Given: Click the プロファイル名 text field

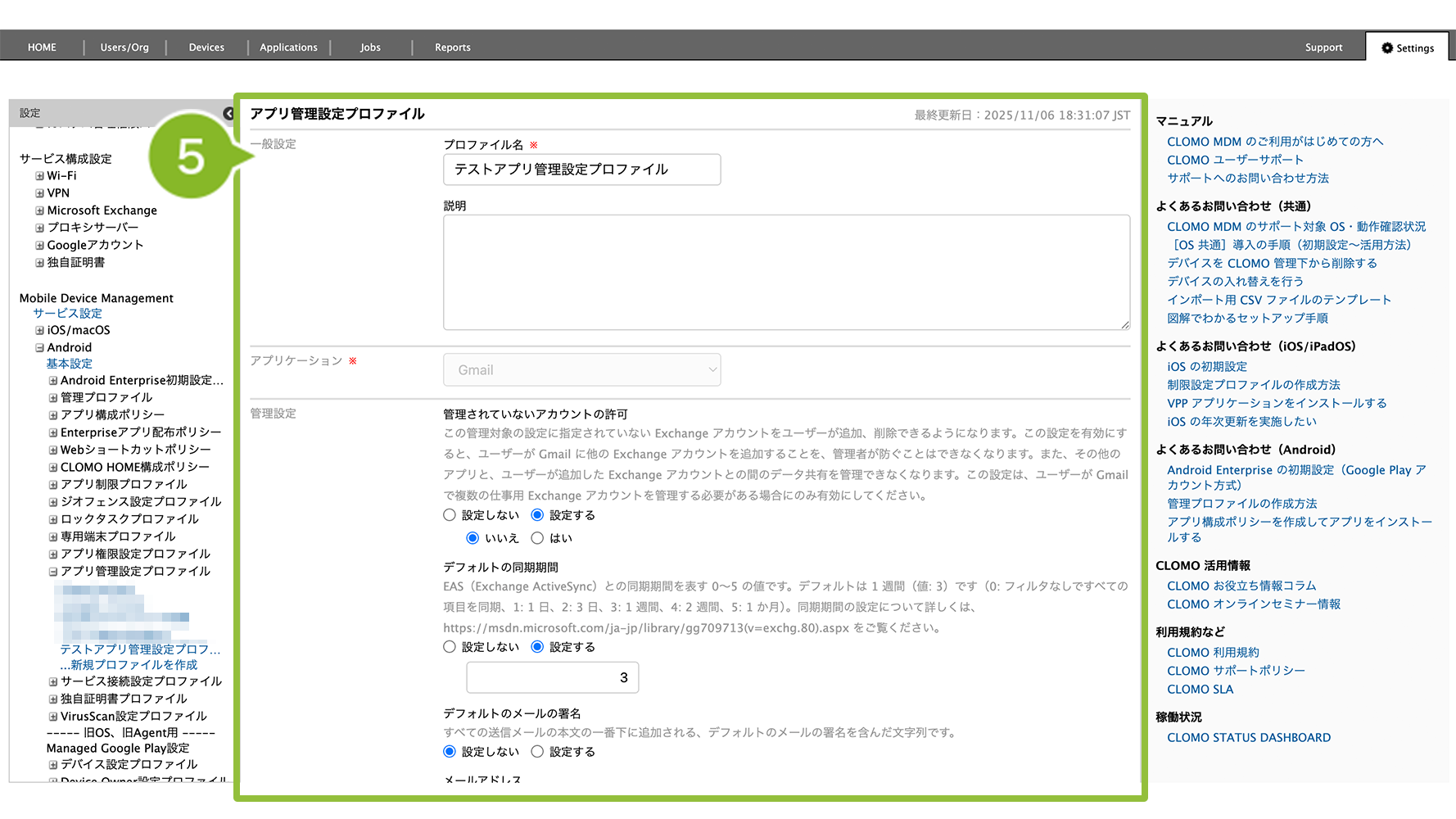Looking at the screenshot, I should [x=581, y=170].
